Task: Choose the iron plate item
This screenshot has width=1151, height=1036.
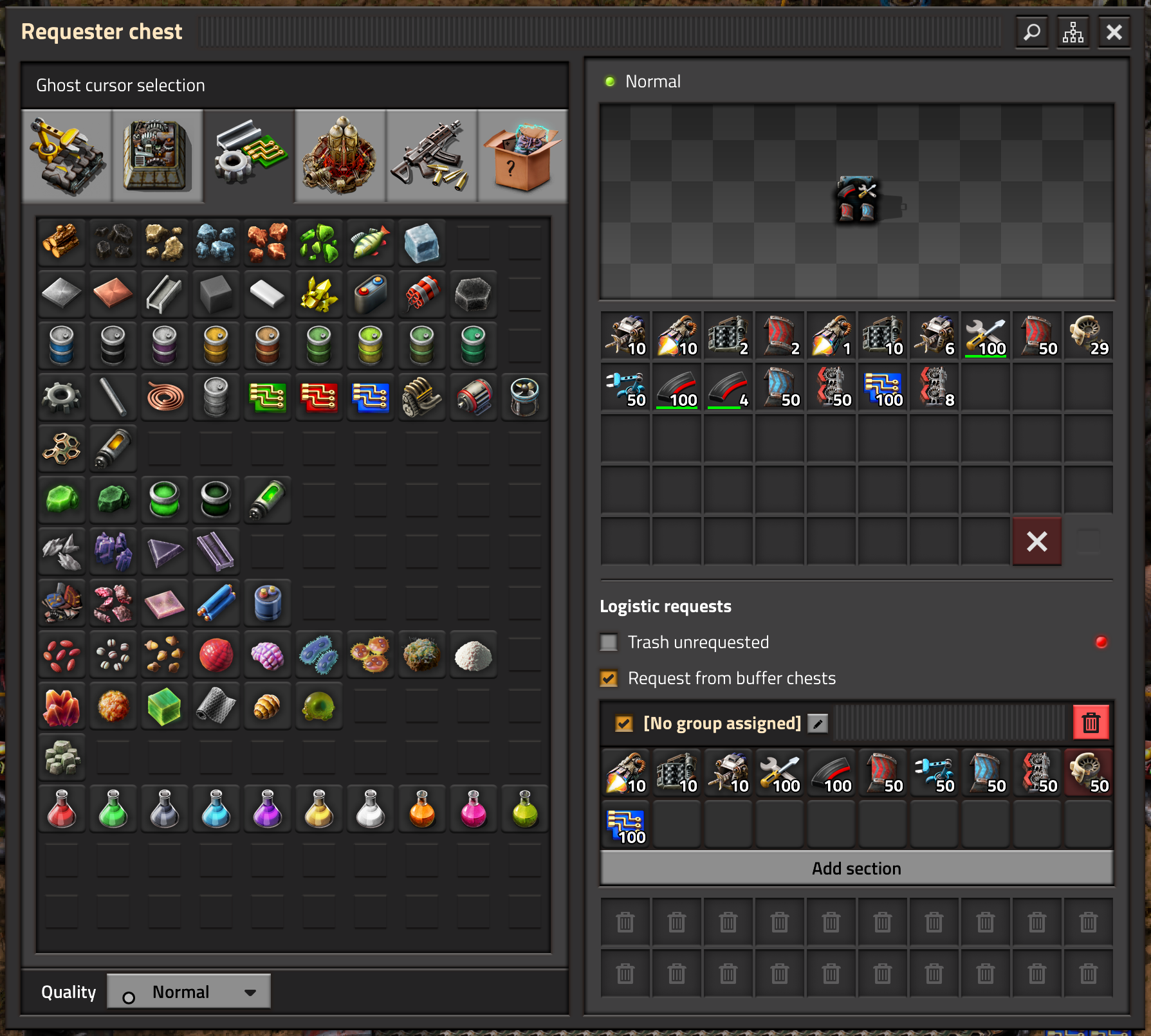Action: [62, 294]
